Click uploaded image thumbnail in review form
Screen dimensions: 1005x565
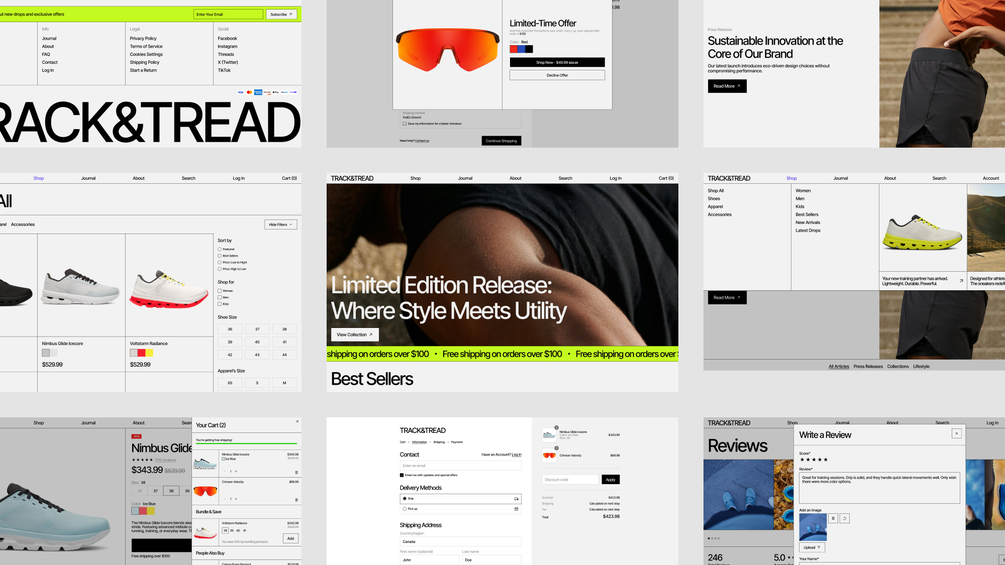(813, 527)
